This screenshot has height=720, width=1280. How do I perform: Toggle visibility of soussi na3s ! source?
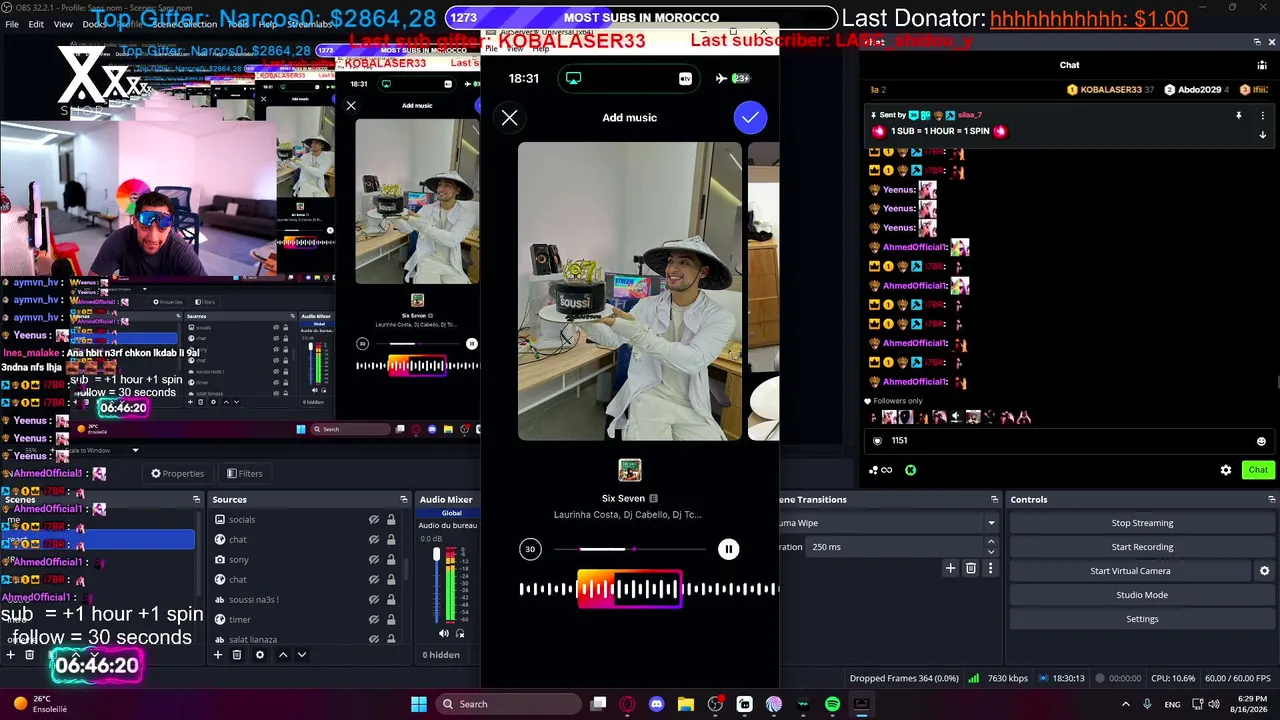tap(374, 600)
